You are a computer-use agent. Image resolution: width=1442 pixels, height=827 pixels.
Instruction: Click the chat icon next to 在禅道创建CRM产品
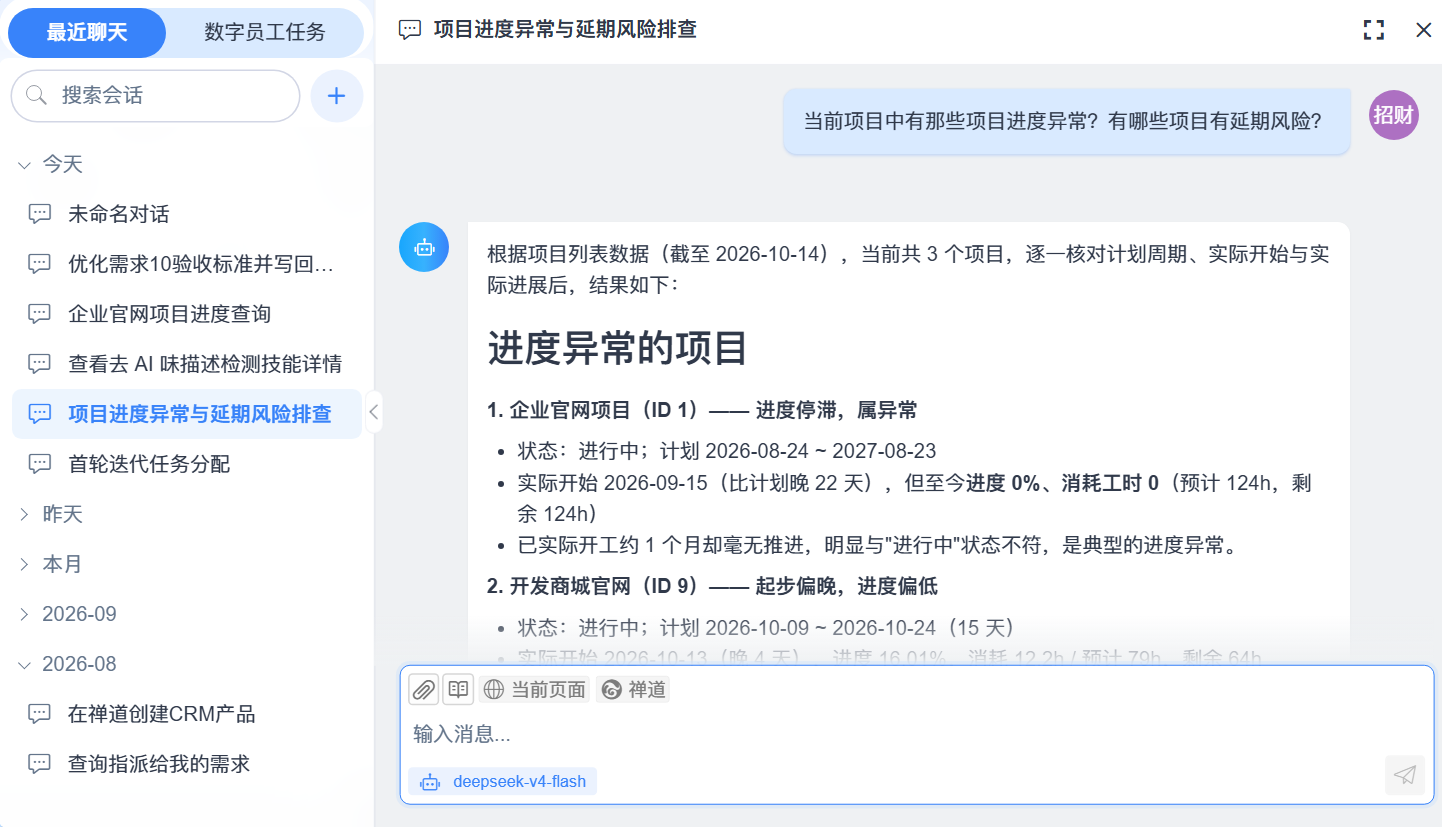pos(40,714)
